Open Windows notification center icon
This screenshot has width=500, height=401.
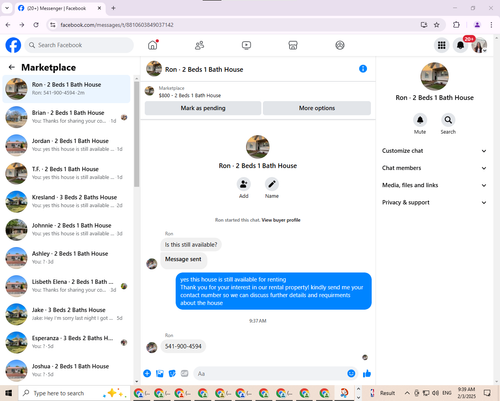(x=487, y=393)
